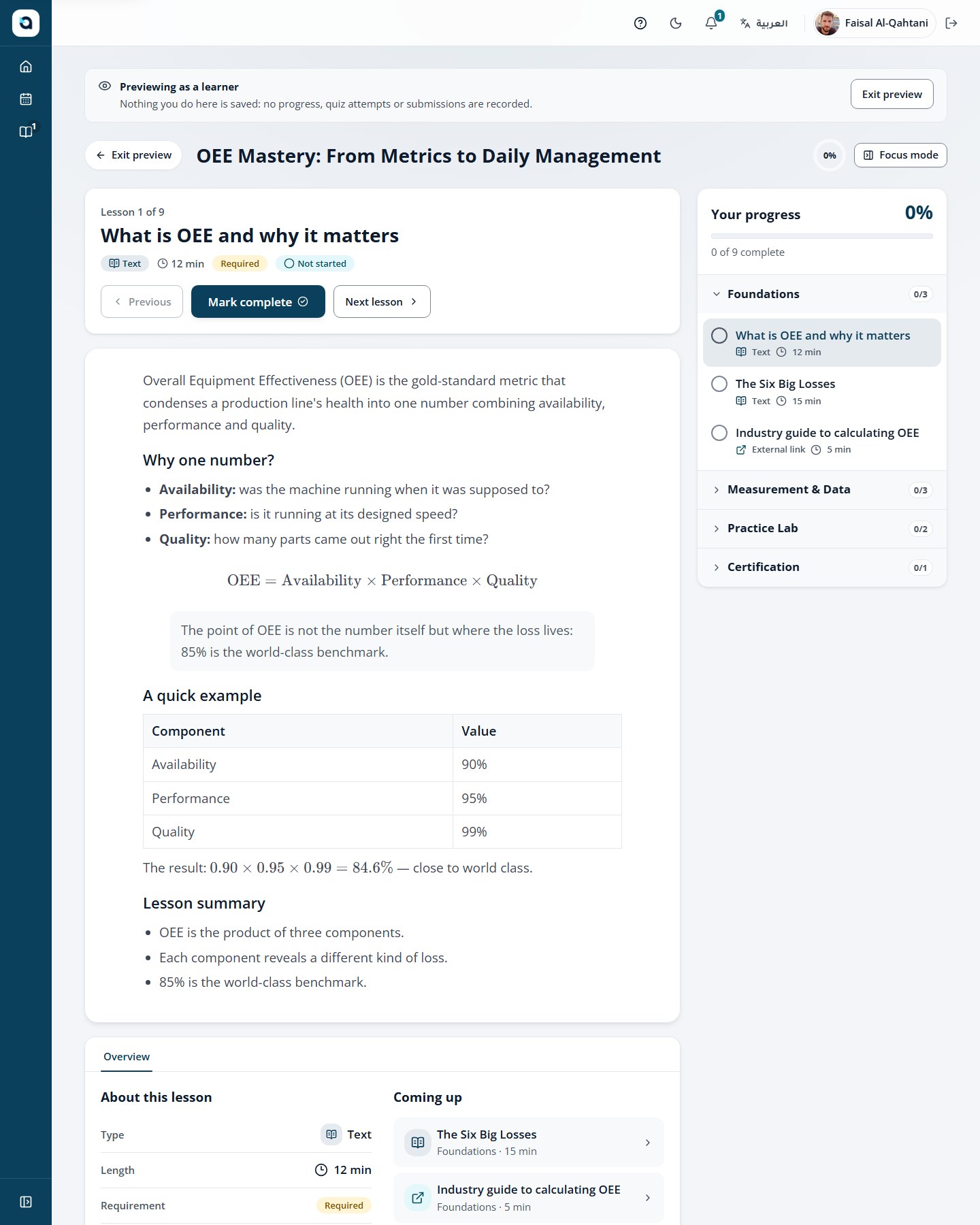Click the Previous lesson button
The image size is (980, 1225).
click(x=142, y=301)
